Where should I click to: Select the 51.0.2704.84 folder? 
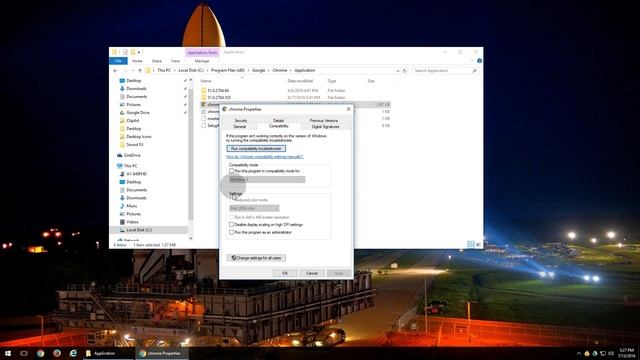click(x=218, y=91)
